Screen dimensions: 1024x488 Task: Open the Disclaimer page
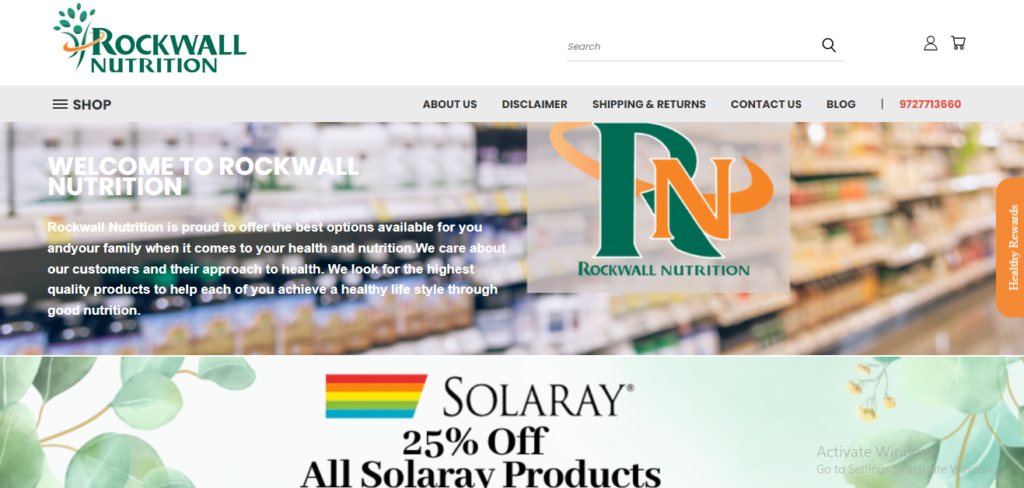click(x=534, y=105)
